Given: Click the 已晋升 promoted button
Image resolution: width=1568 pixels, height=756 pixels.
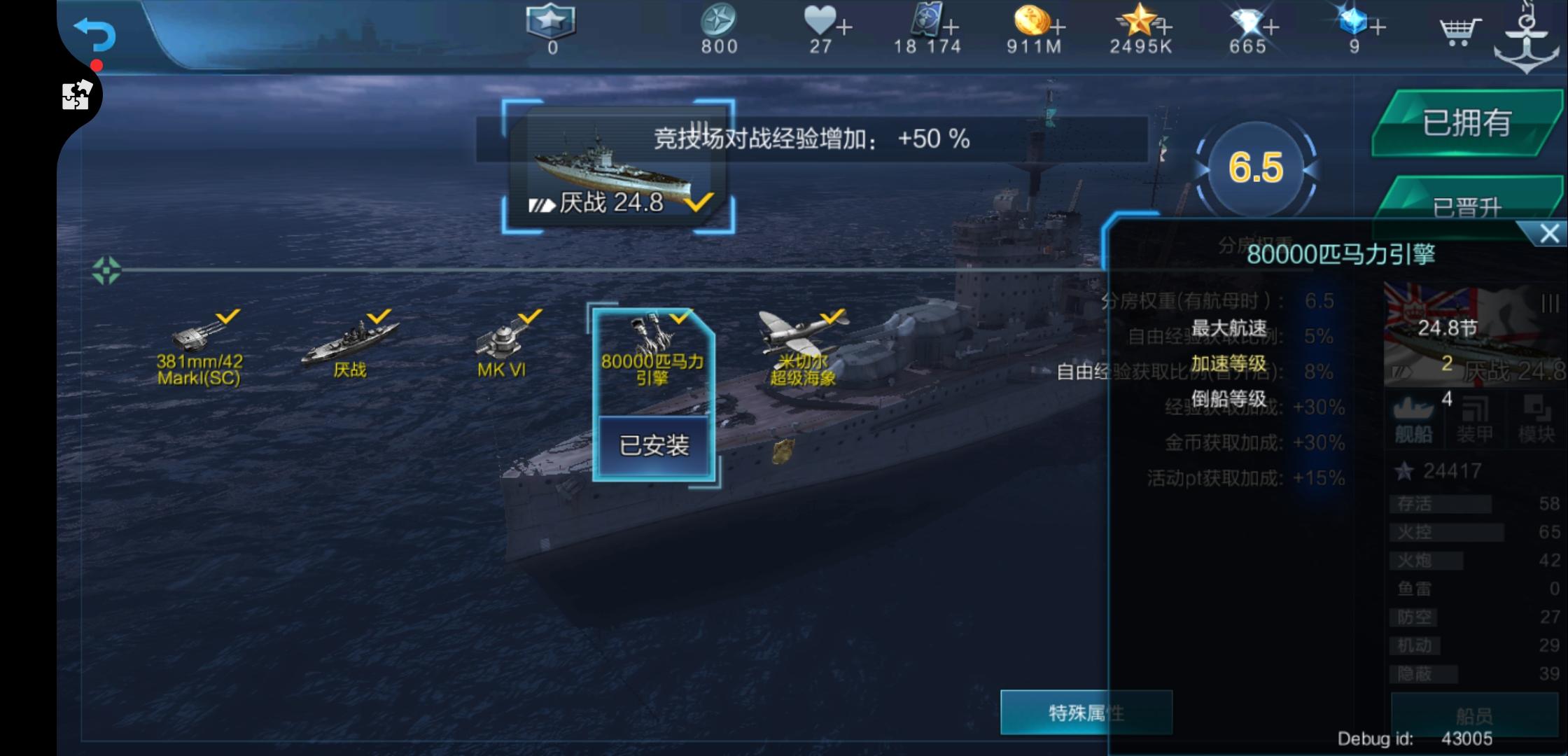Looking at the screenshot, I should pos(1467,203).
